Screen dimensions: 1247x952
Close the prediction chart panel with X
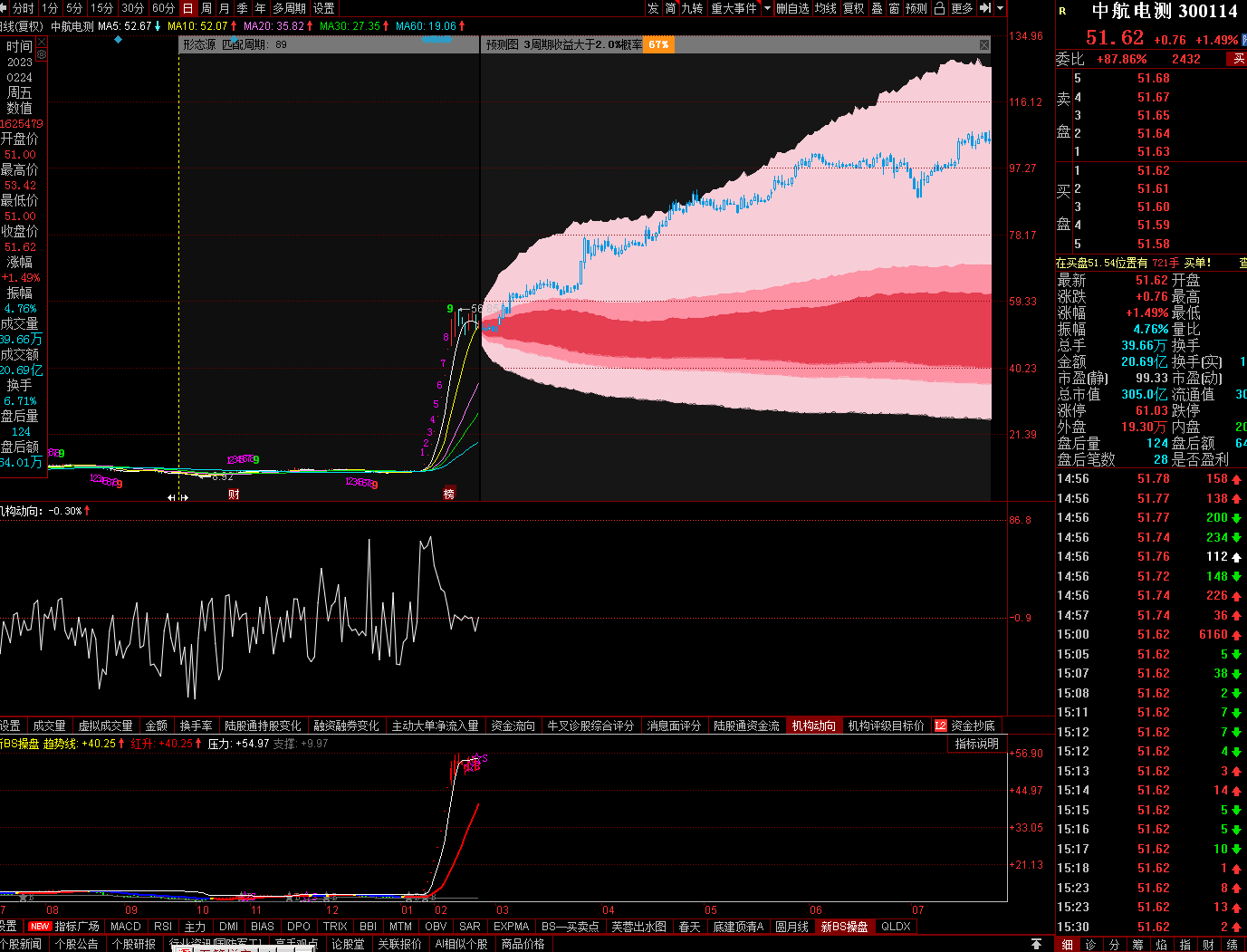click(x=984, y=44)
